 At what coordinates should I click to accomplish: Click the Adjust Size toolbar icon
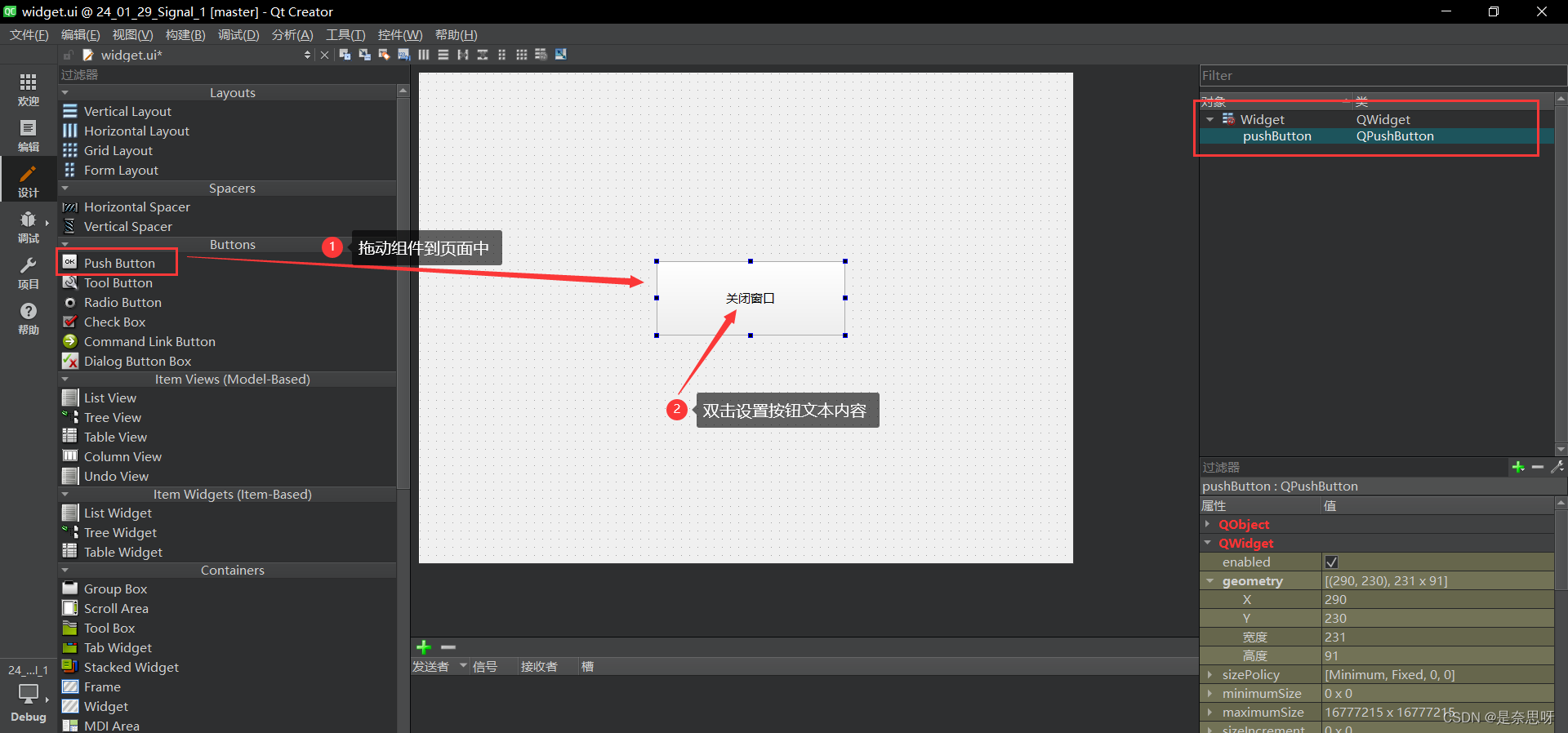560,55
